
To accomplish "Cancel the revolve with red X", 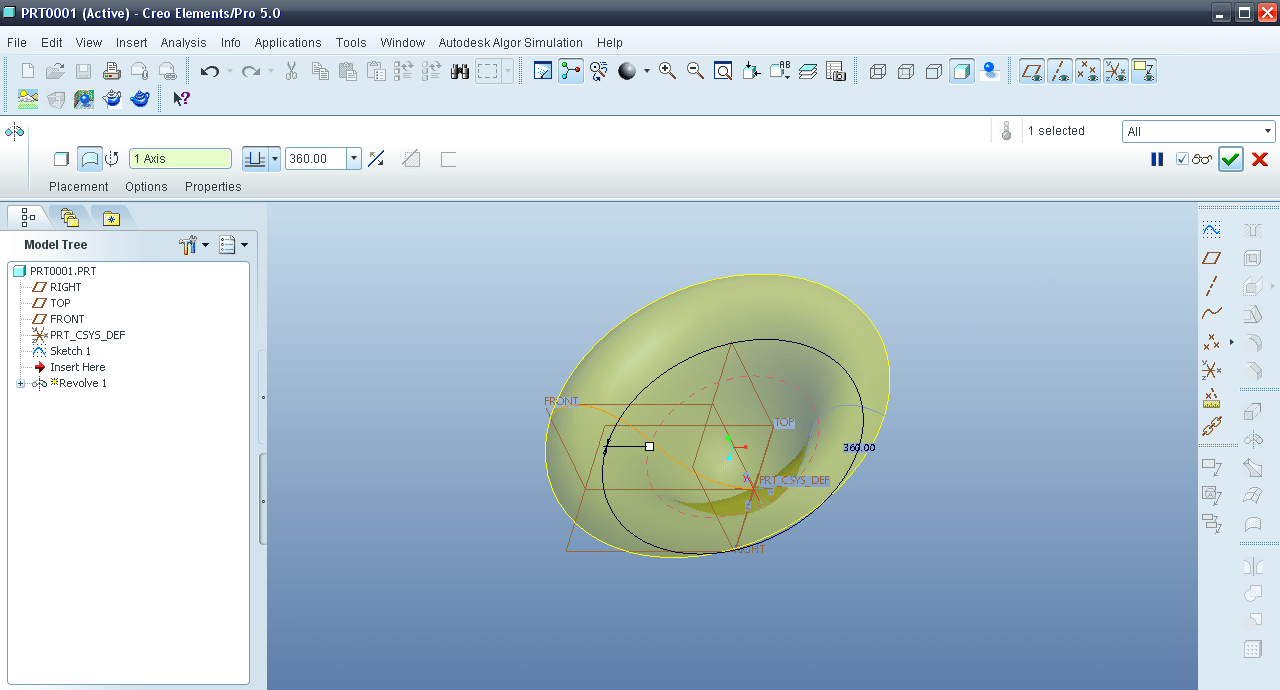I will [1260, 159].
